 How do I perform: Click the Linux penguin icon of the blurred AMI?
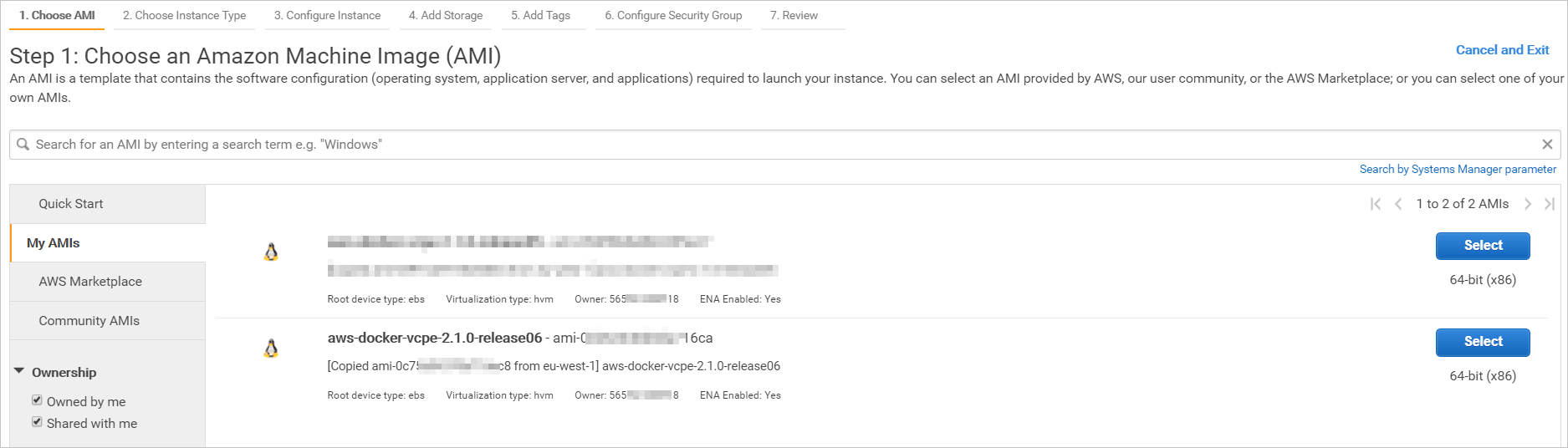271,252
